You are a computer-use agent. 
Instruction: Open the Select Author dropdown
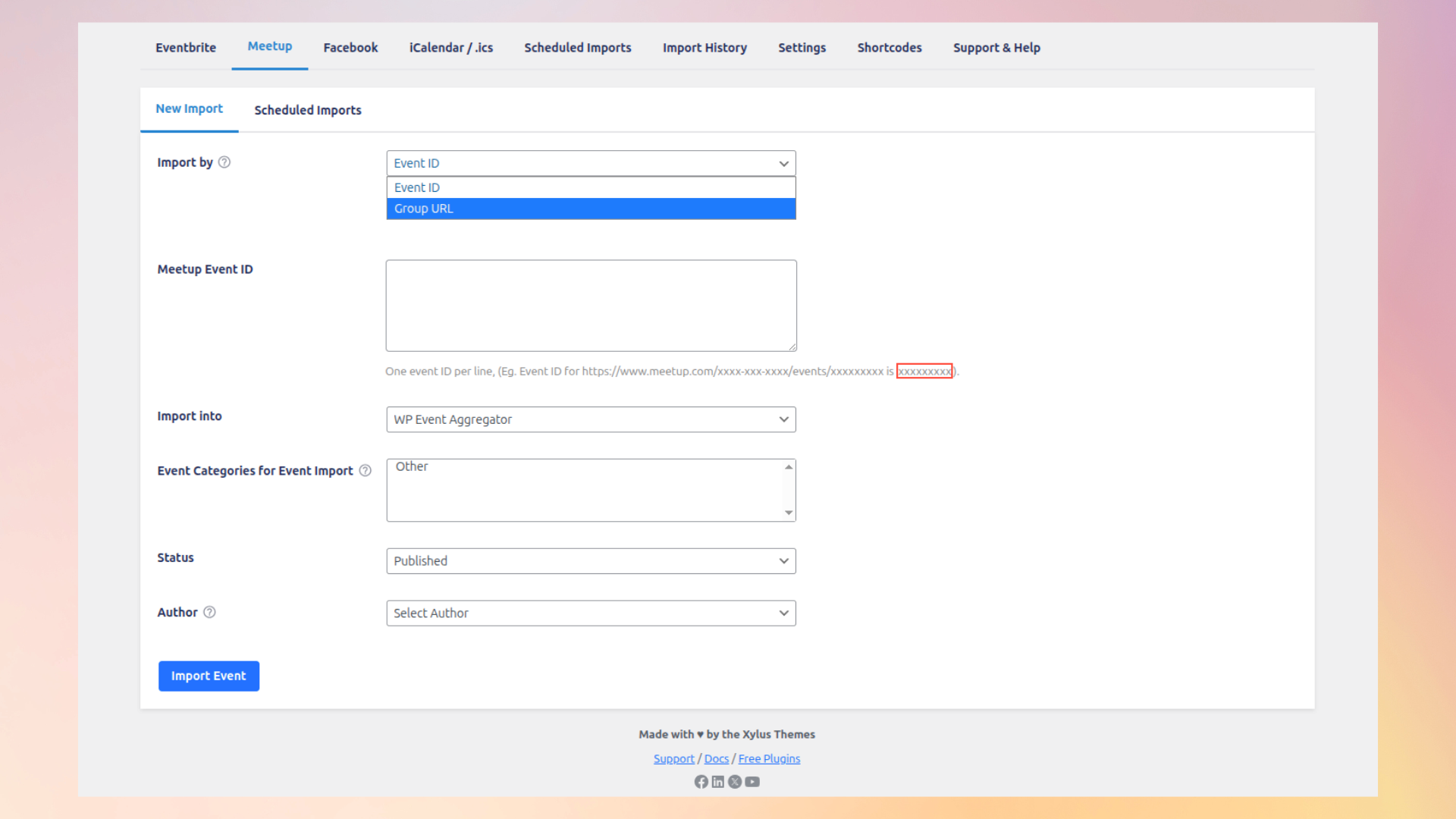[591, 613]
